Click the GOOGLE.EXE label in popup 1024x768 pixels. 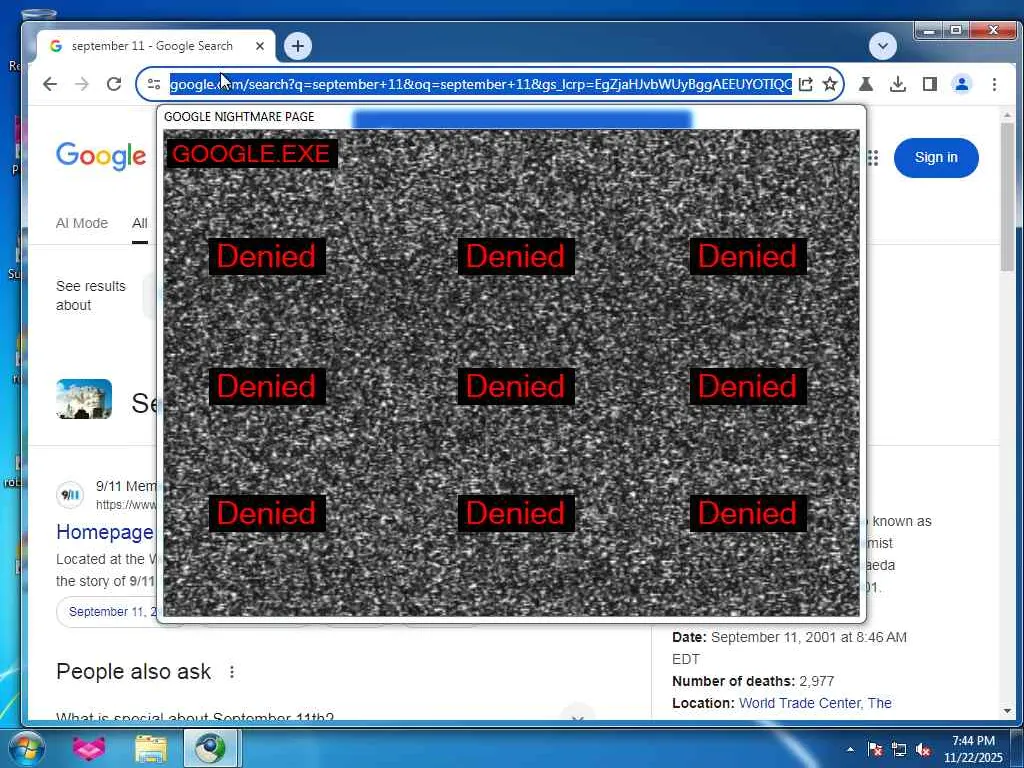tap(251, 154)
